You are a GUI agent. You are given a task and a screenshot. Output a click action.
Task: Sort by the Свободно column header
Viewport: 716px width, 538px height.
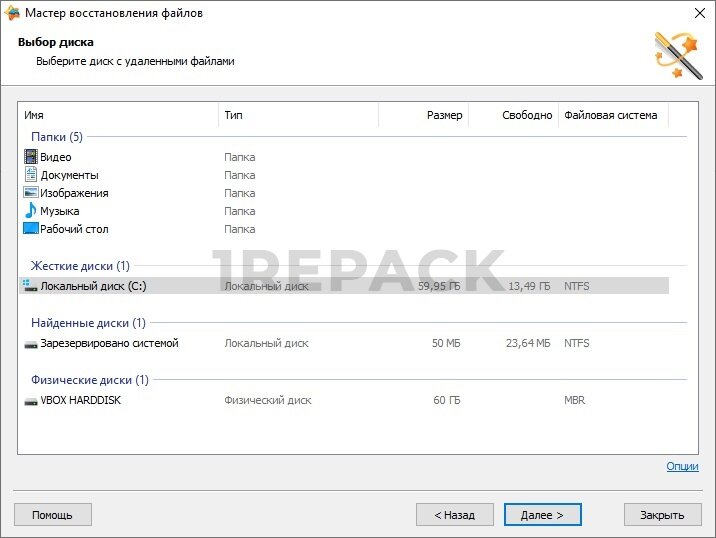point(513,115)
